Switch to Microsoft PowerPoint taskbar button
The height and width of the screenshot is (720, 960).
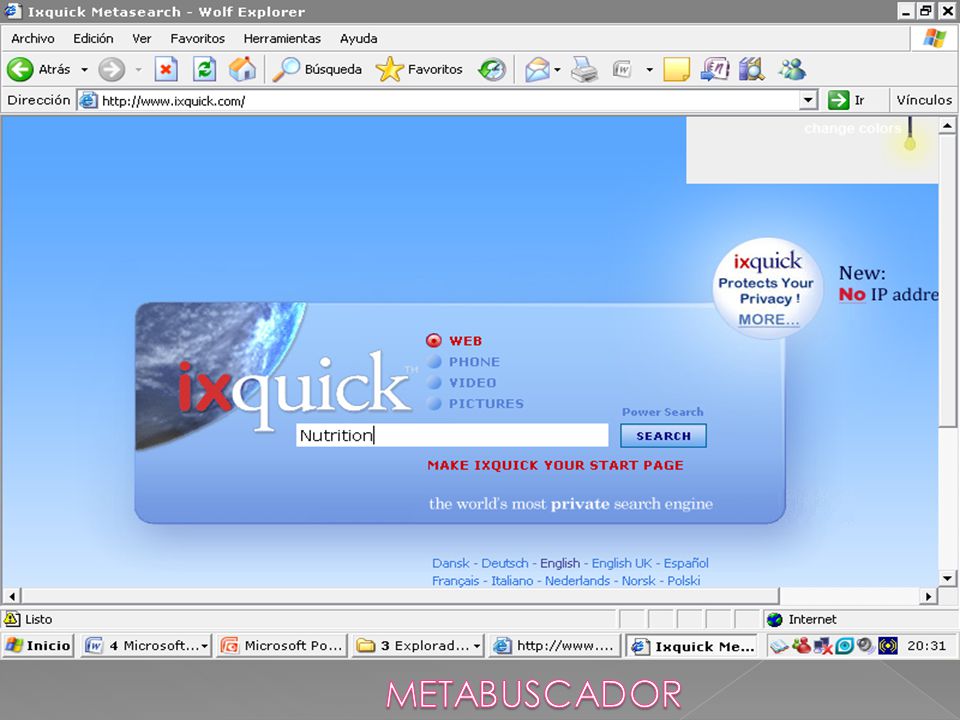click(x=282, y=645)
